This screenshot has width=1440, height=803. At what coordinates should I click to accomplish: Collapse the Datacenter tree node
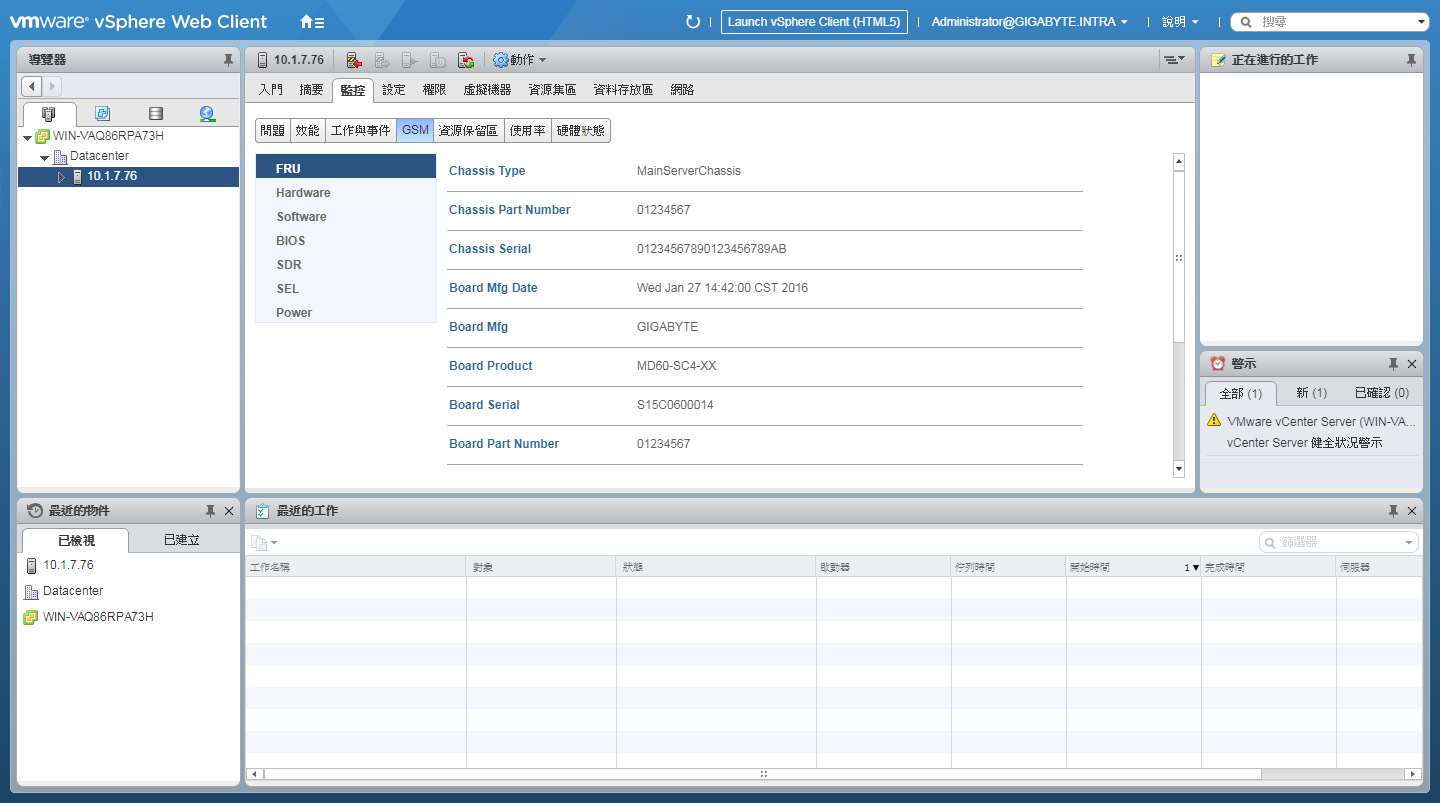pyautogui.click(x=44, y=157)
